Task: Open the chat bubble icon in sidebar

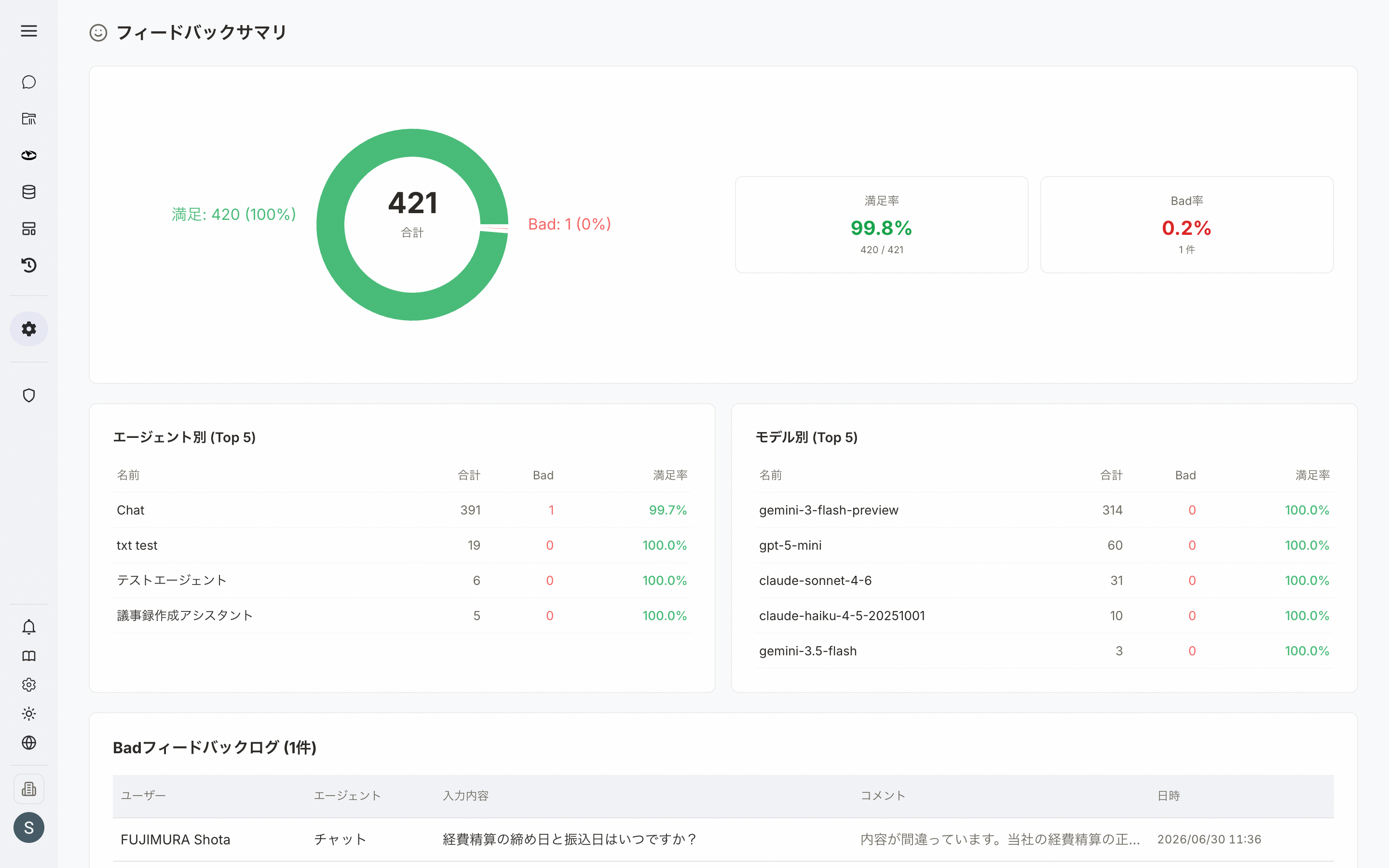Action: (29, 82)
